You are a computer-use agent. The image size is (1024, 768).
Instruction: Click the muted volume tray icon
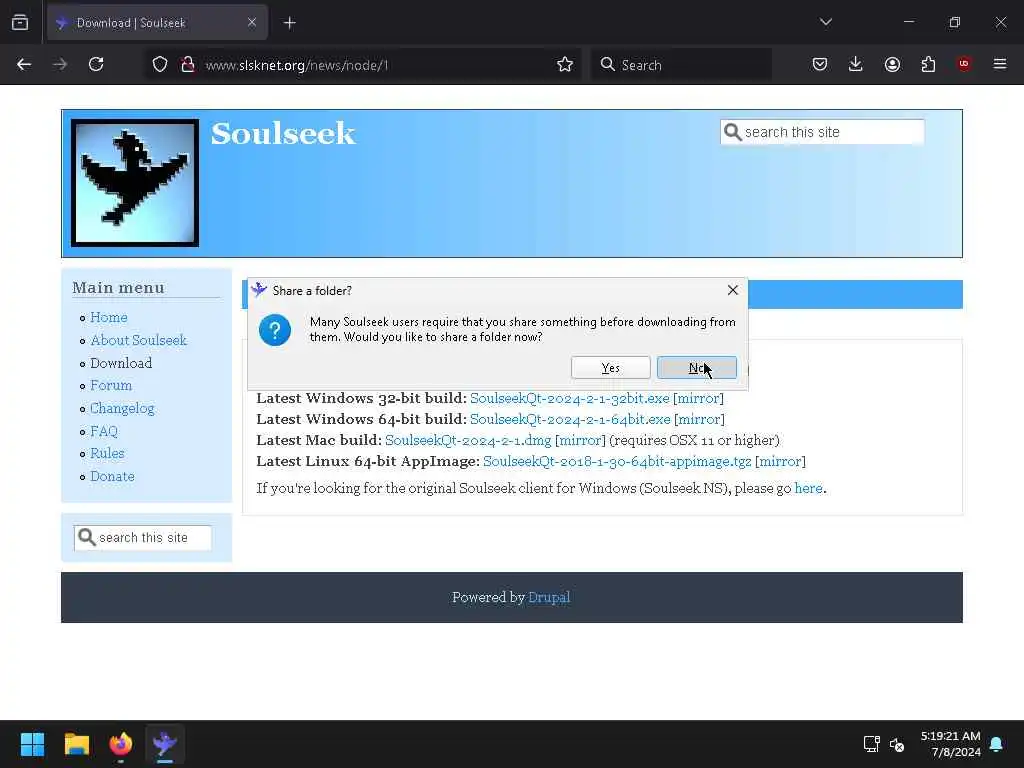pos(897,744)
